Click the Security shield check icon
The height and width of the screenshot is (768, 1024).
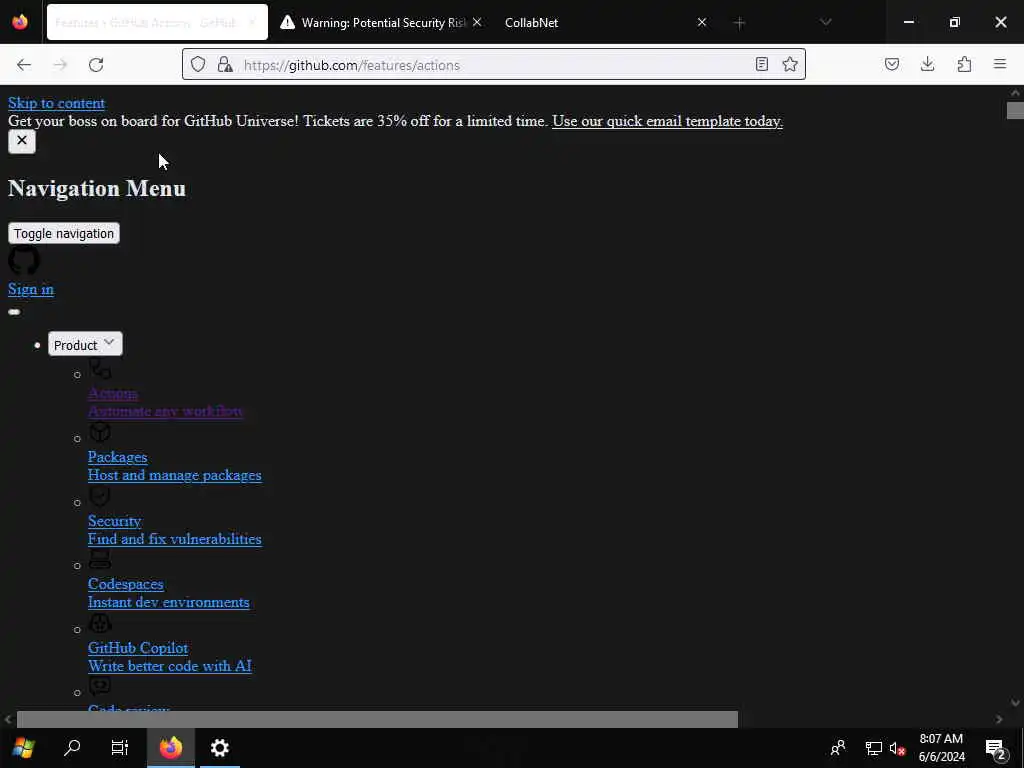coord(100,496)
